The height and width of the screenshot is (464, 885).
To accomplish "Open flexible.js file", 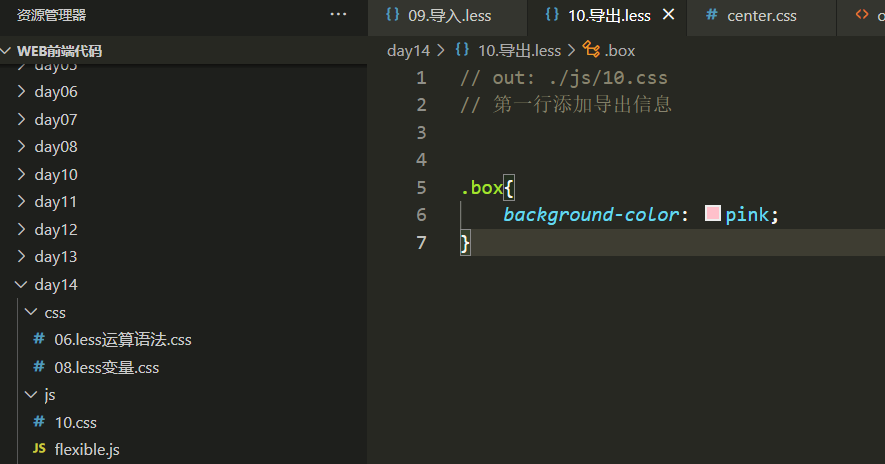I will (x=87, y=450).
